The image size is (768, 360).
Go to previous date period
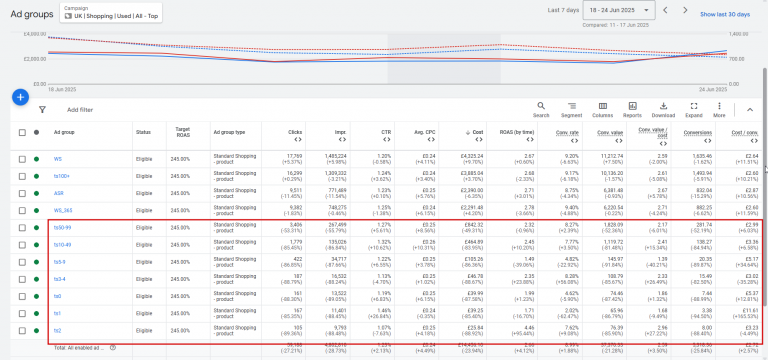(x=665, y=10)
